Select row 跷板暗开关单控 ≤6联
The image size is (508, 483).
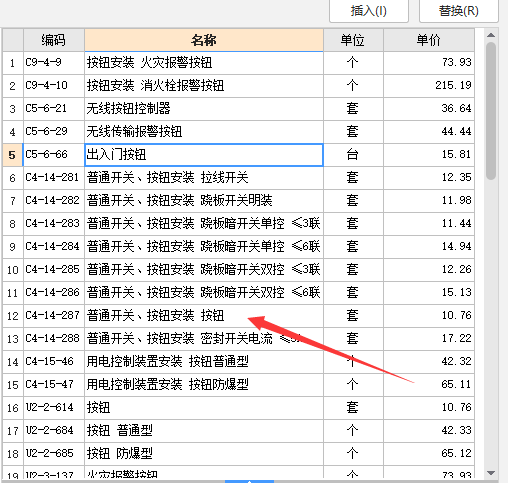tap(204, 247)
